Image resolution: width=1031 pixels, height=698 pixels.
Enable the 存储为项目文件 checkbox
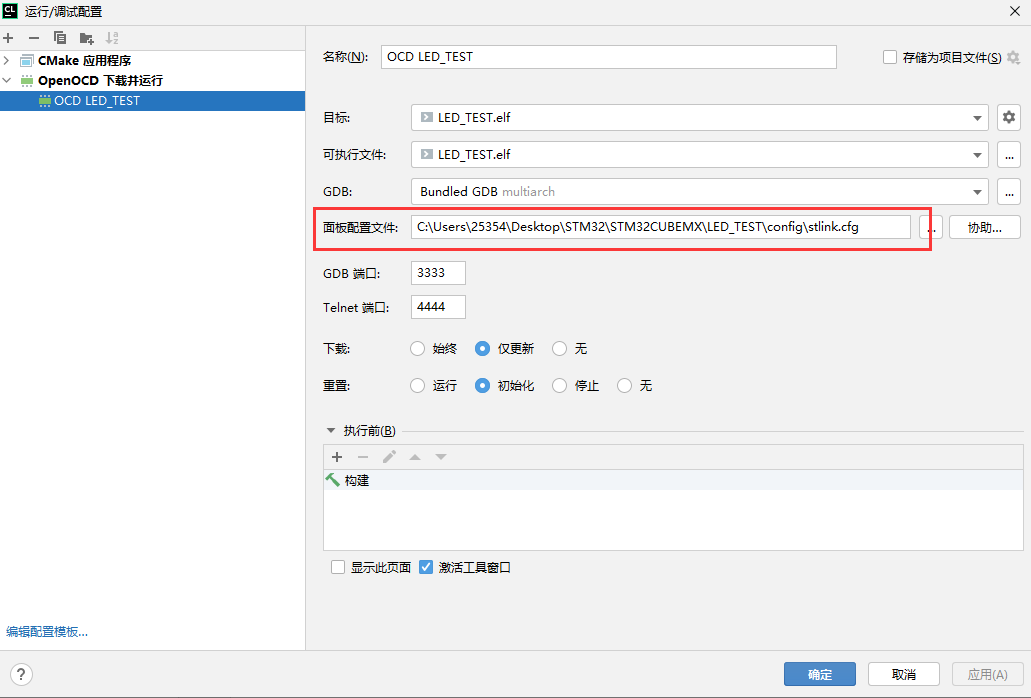[x=890, y=58]
